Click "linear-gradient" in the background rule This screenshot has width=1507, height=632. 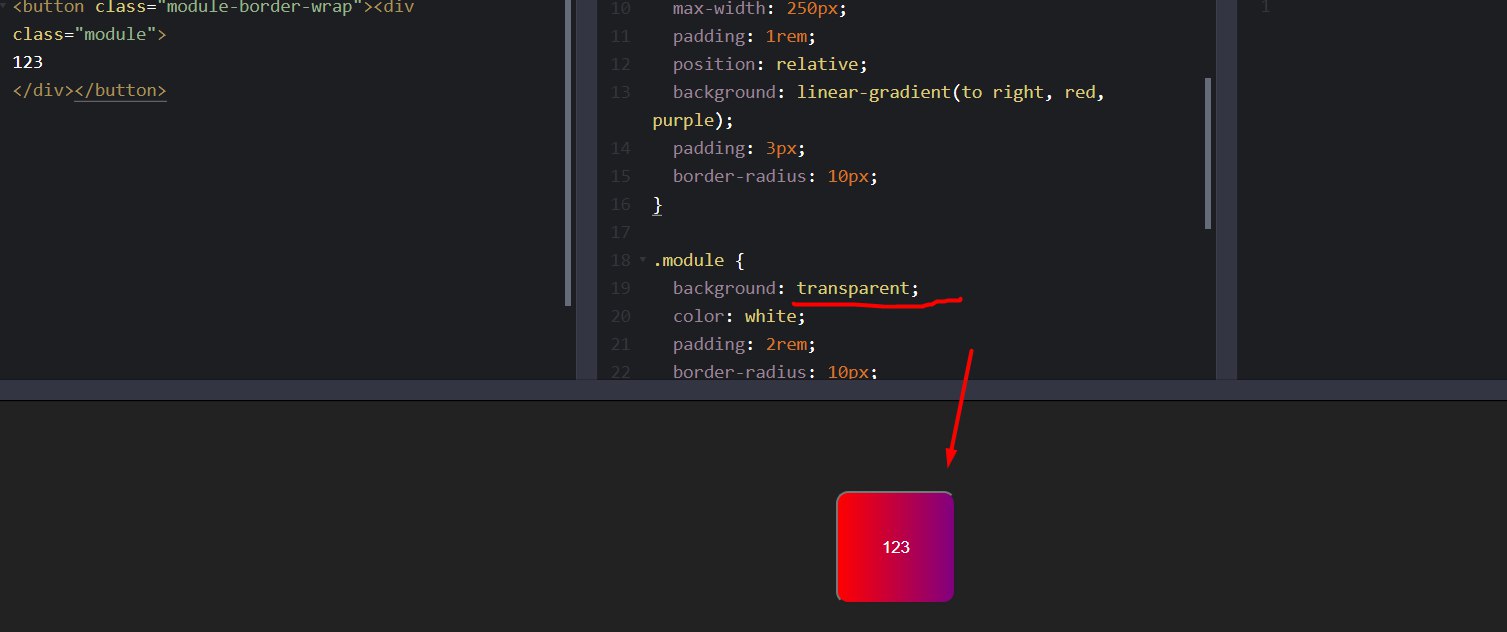click(x=874, y=92)
